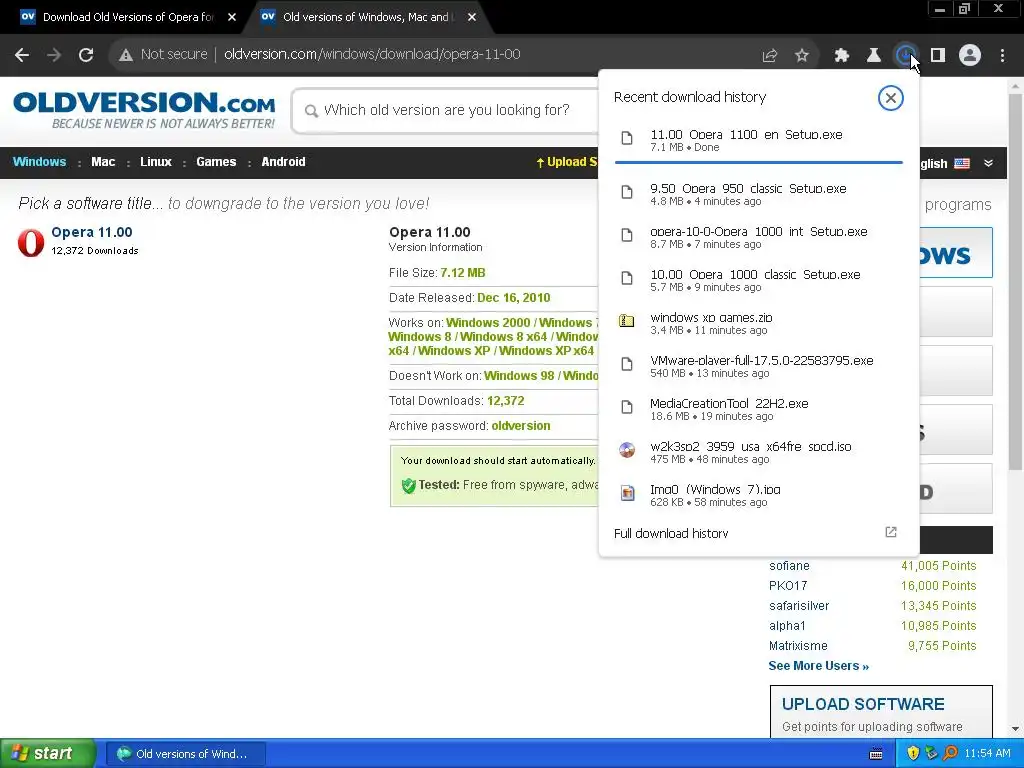Open the Windows Start menu

click(47, 754)
